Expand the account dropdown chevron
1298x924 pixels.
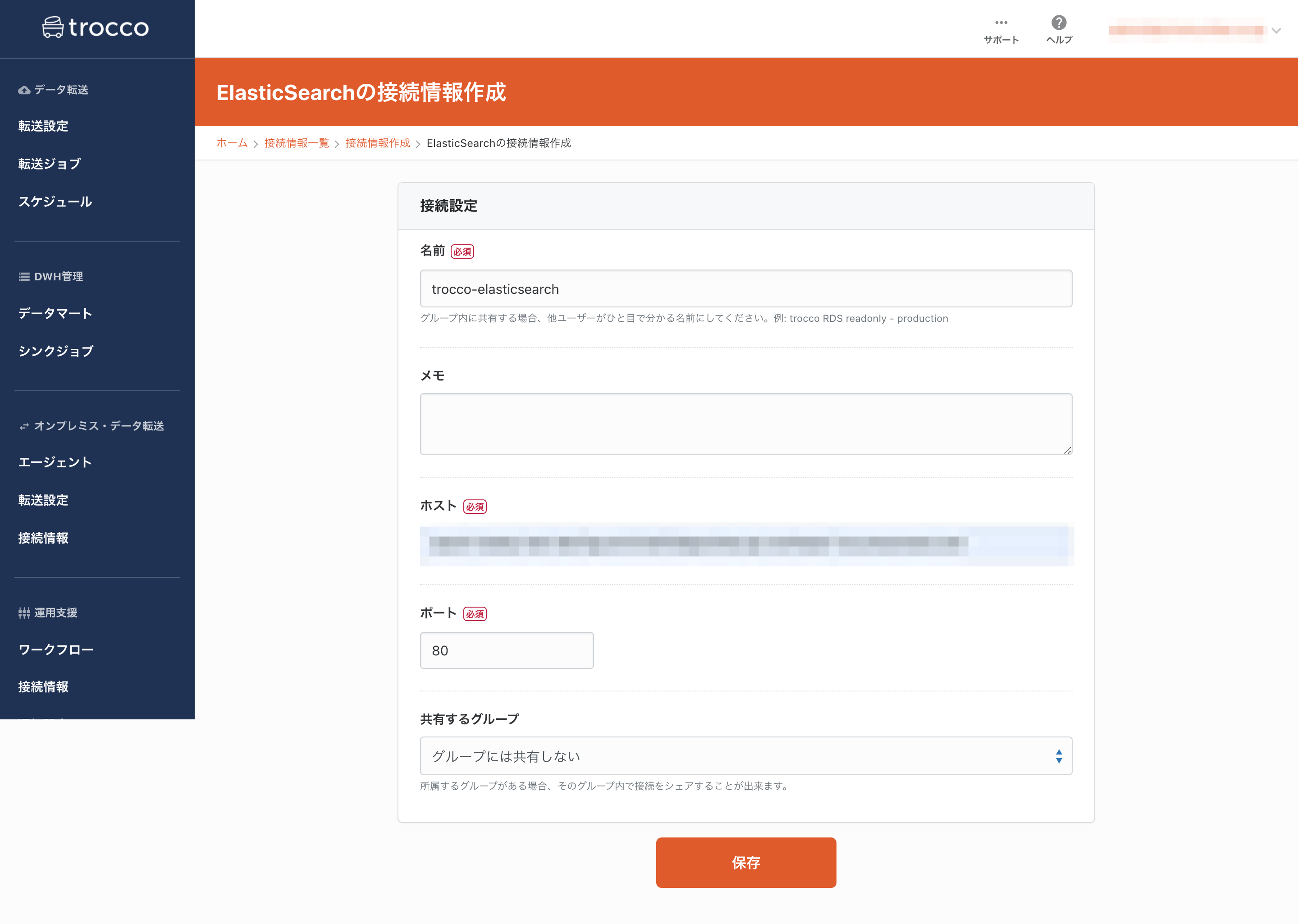pyautogui.click(x=1276, y=31)
